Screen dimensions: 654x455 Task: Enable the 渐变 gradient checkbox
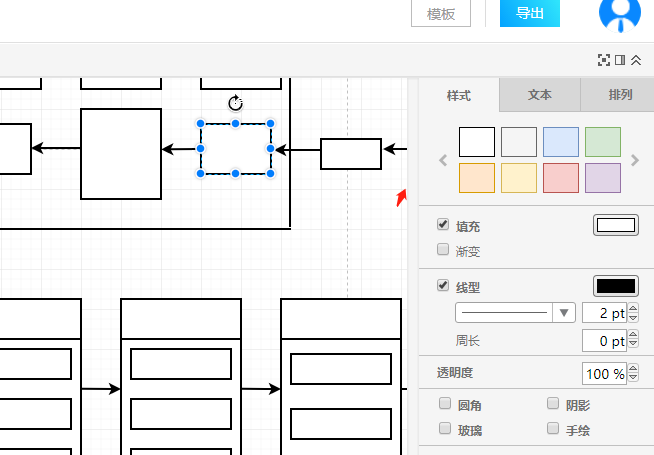click(443, 249)
